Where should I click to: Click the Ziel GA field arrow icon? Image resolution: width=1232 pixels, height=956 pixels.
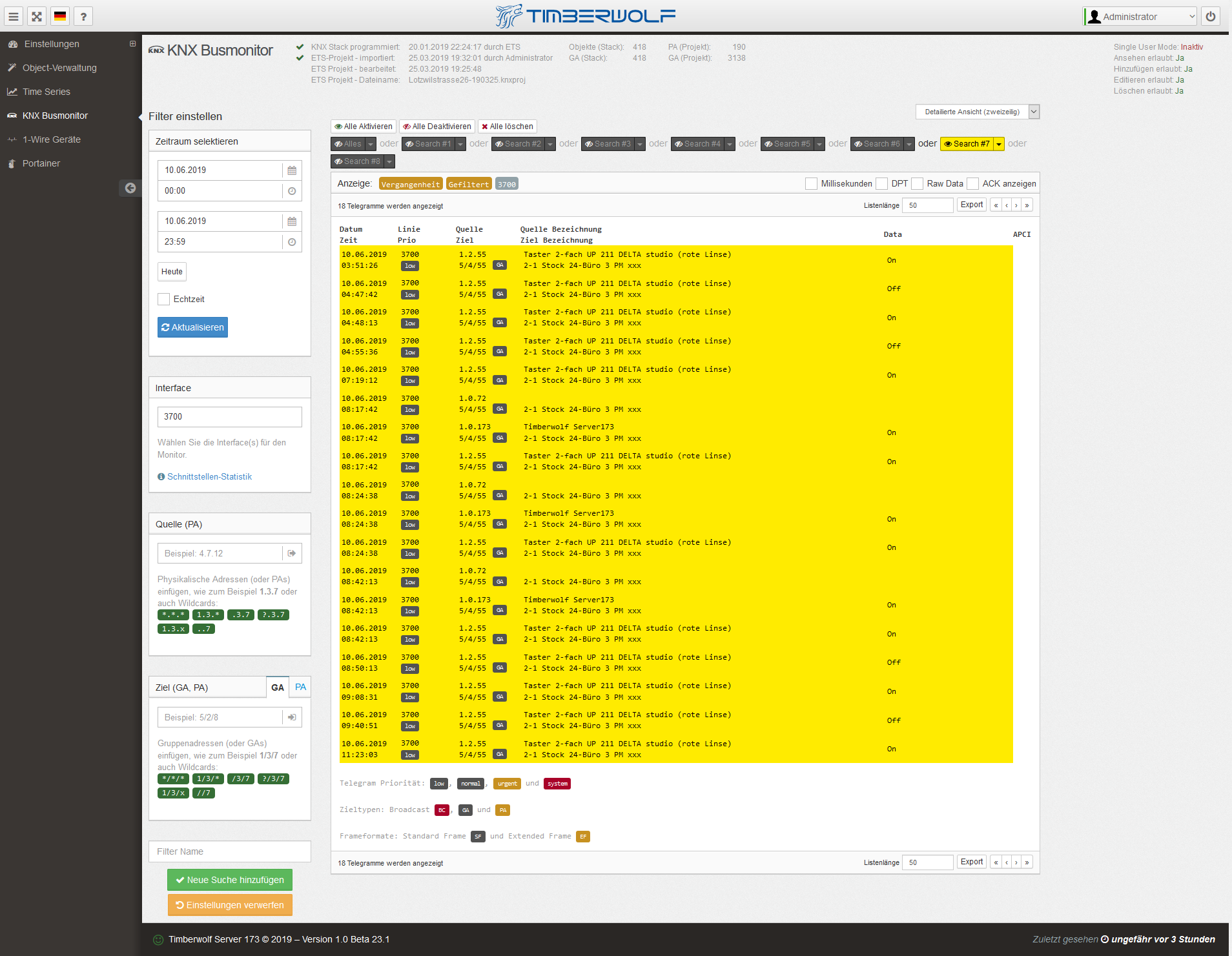point(292,717)
